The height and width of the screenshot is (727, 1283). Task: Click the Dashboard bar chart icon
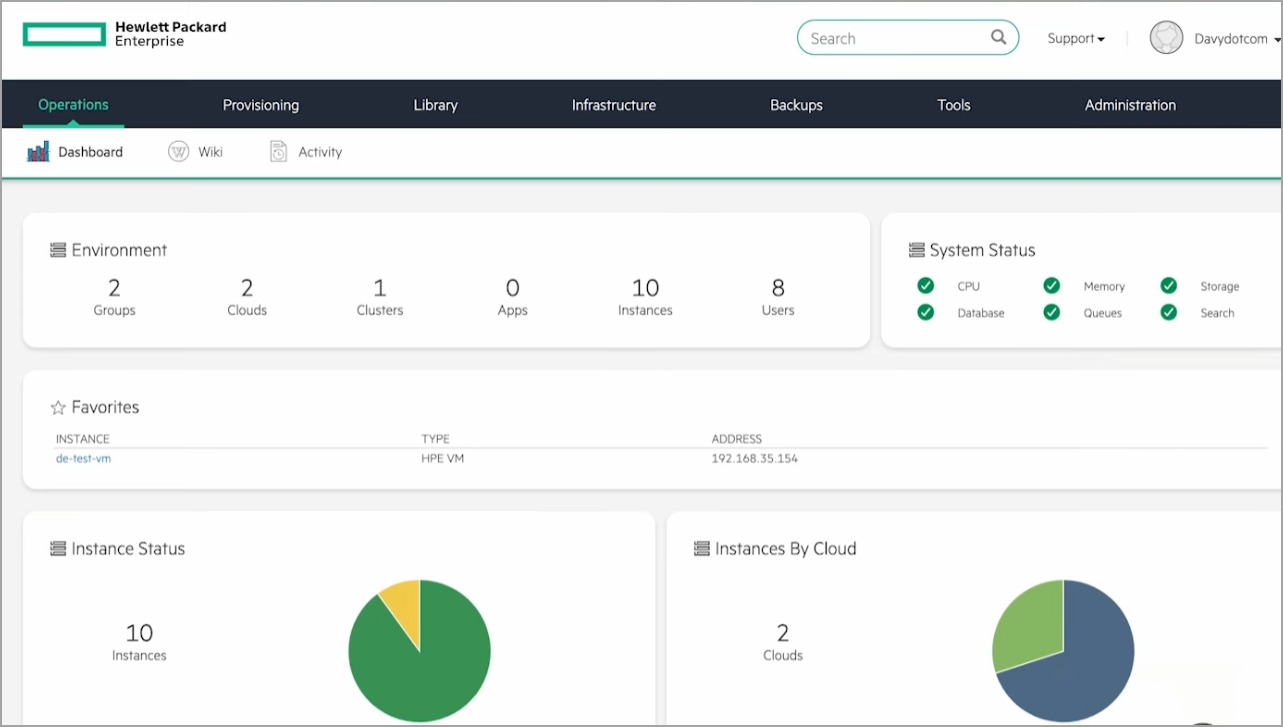click(38, 152)
